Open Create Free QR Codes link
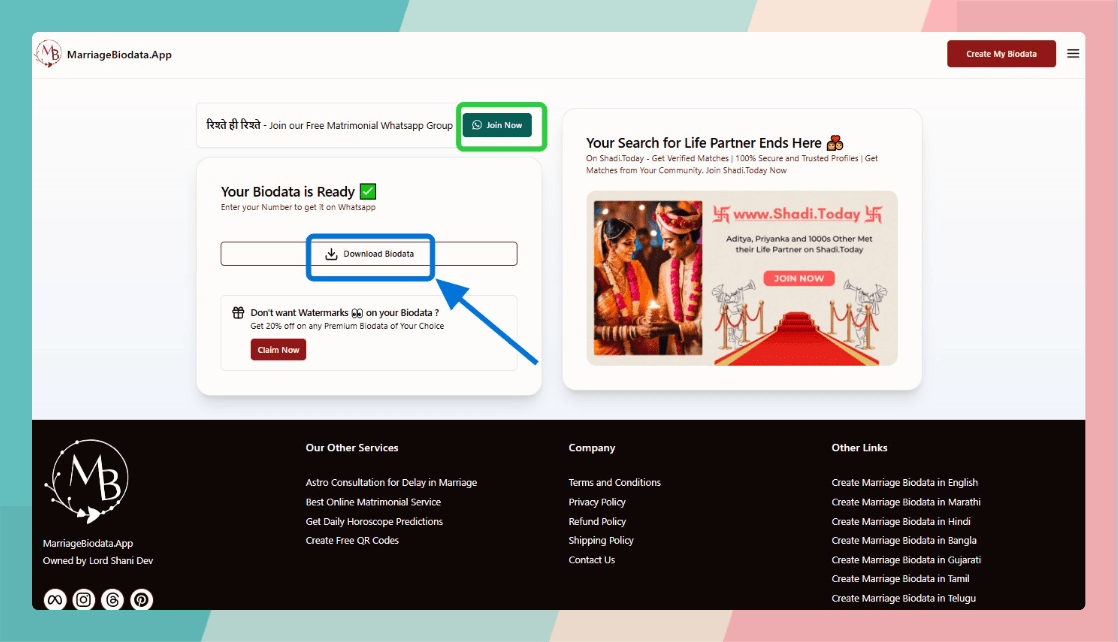This screenshot has width=1118, height=642. coord(352,540)
